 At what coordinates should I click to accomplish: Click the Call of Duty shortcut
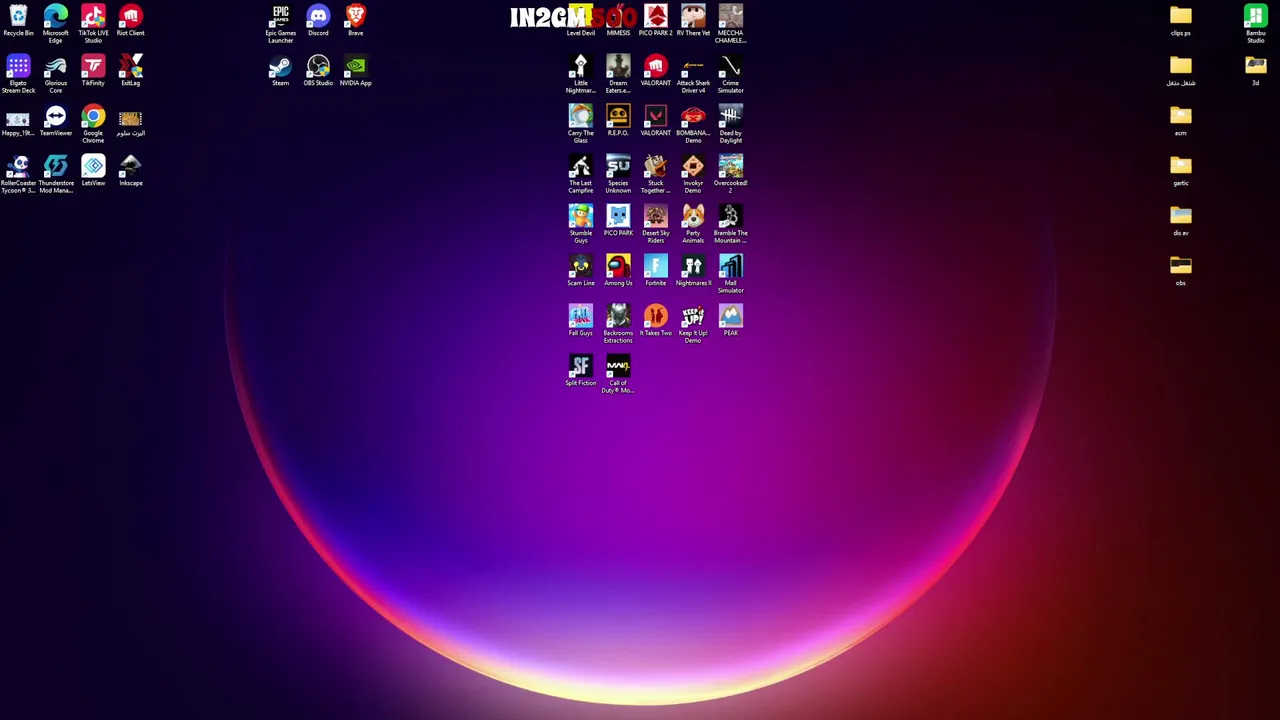tap(618, 366)
